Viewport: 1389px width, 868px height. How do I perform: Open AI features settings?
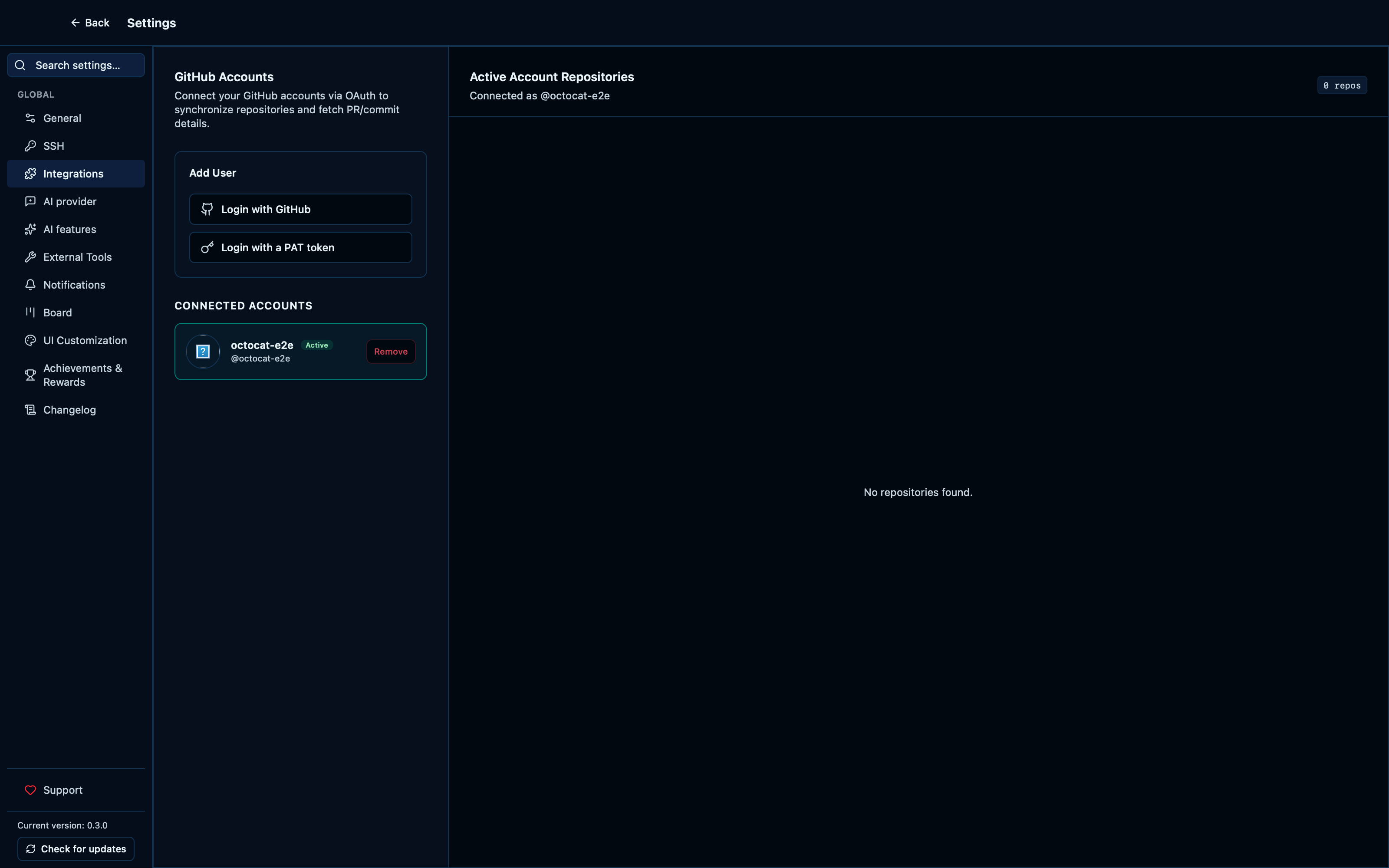coord(76,229)
